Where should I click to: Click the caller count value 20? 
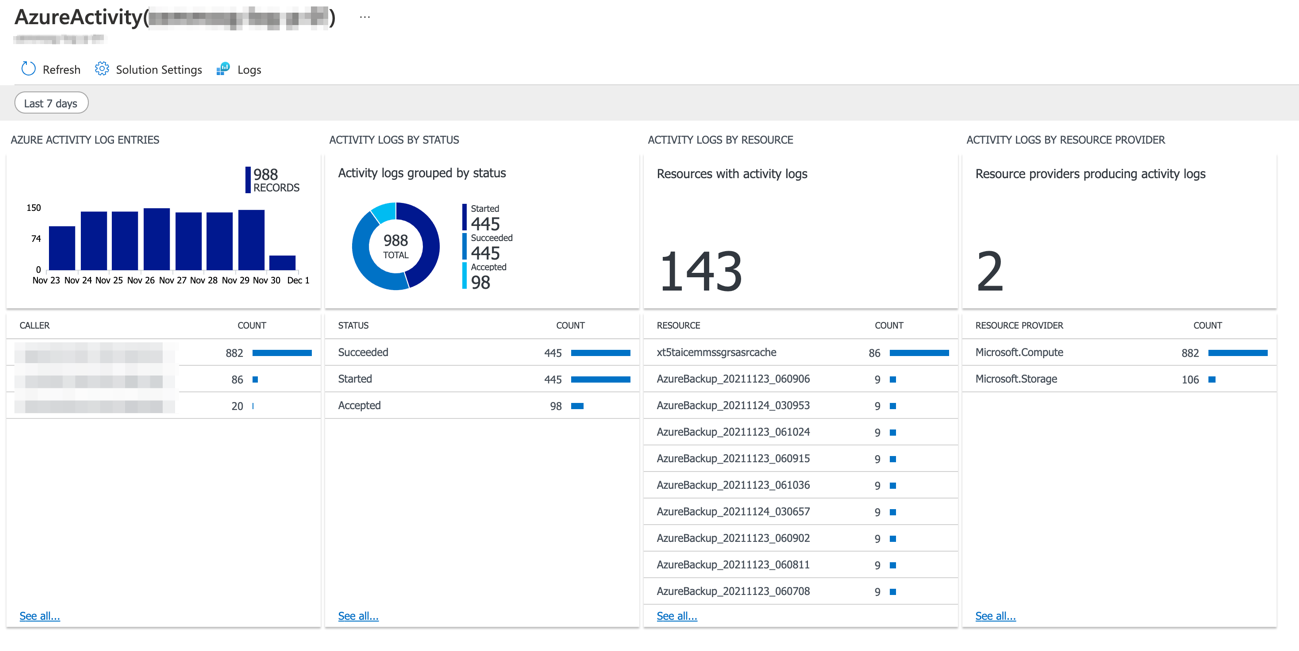[x=237, y=406]
